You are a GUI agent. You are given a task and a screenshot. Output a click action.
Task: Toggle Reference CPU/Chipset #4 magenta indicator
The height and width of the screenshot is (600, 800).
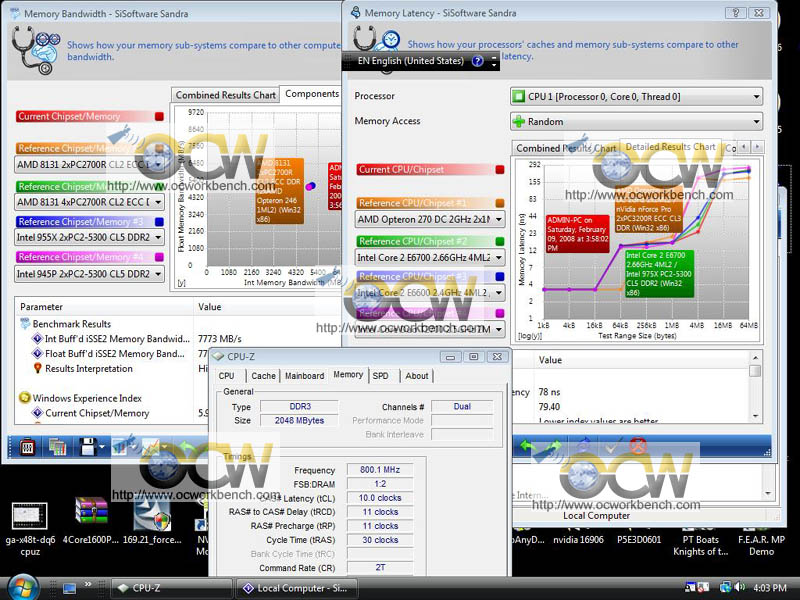point(499,313)
